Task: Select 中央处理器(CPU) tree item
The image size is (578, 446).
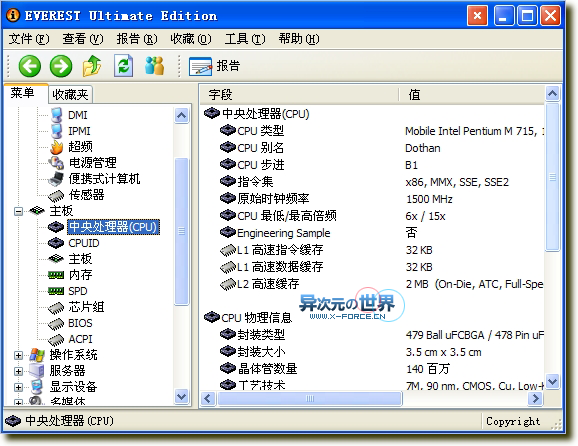Action: (x=113, y=227)
